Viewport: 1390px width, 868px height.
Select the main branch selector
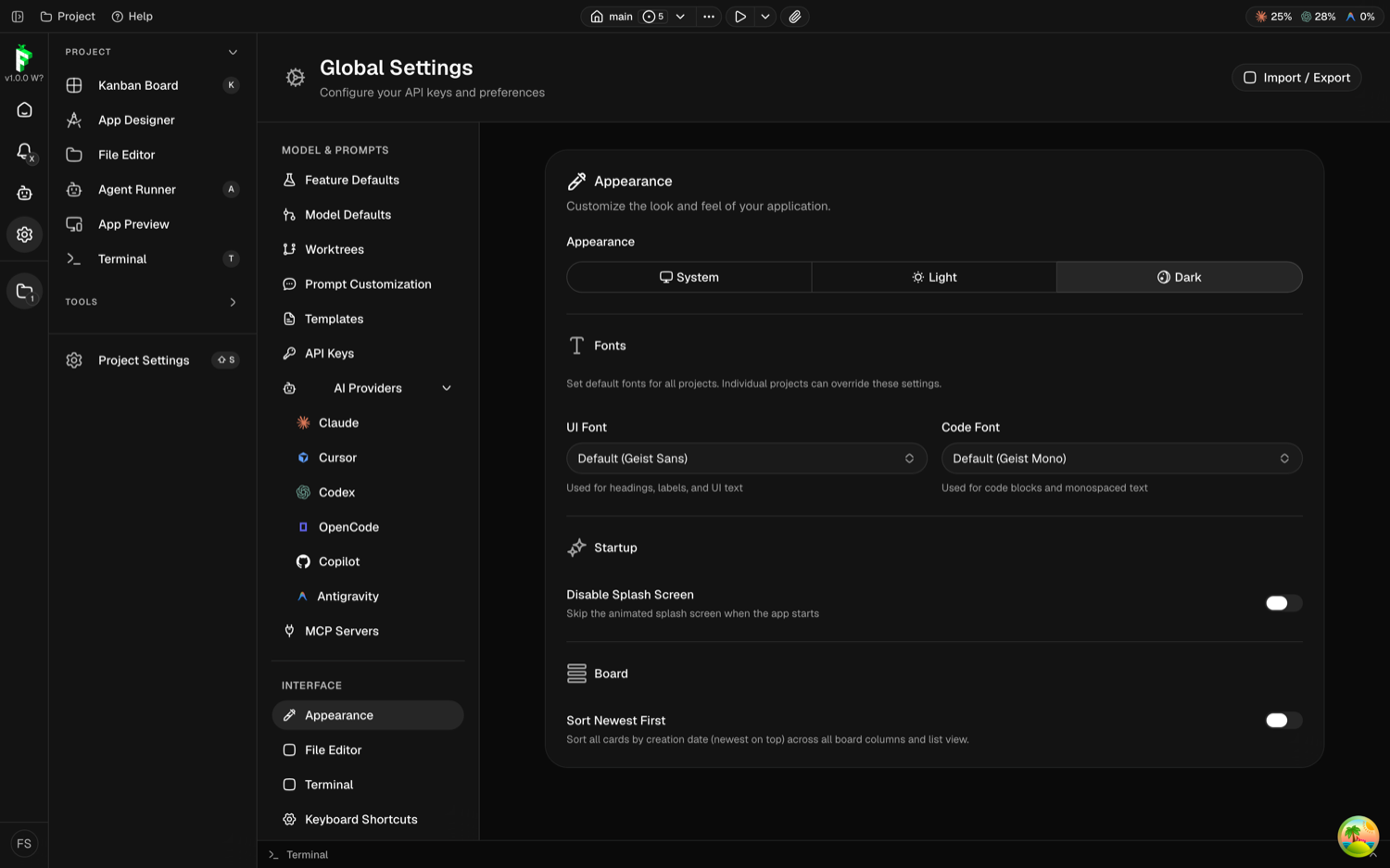[x=612, y=17]
